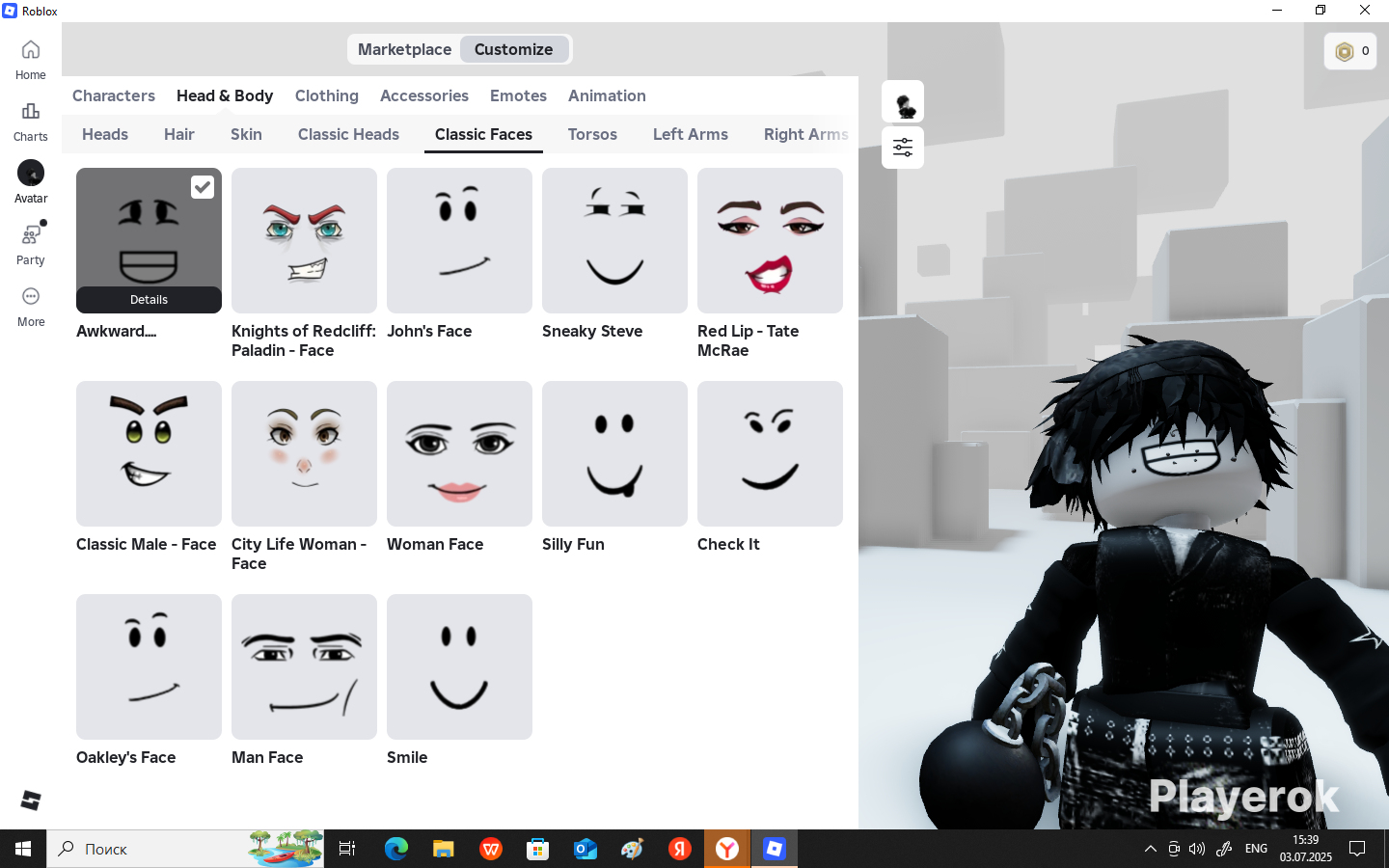This screenshot has width=1389, height=868.
Task: Open the taskbar clock and date
Action: (x=1306, y=849)
